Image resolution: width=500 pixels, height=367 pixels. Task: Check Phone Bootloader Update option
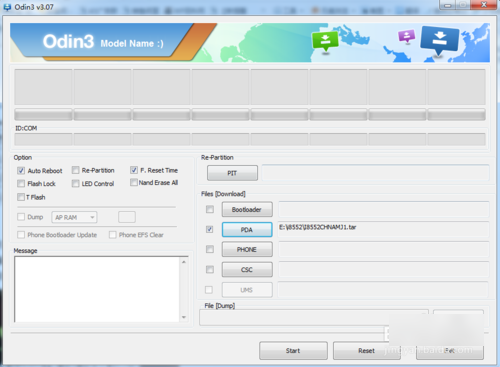[21, 235]
